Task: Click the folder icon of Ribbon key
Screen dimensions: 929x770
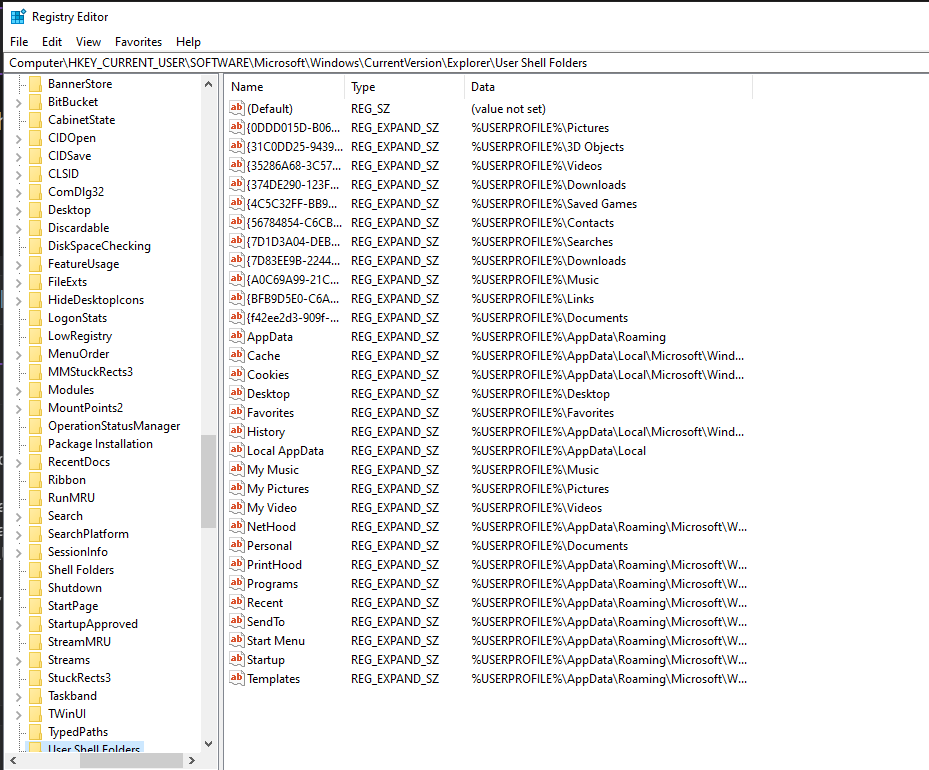Action: tap(36, 480)
